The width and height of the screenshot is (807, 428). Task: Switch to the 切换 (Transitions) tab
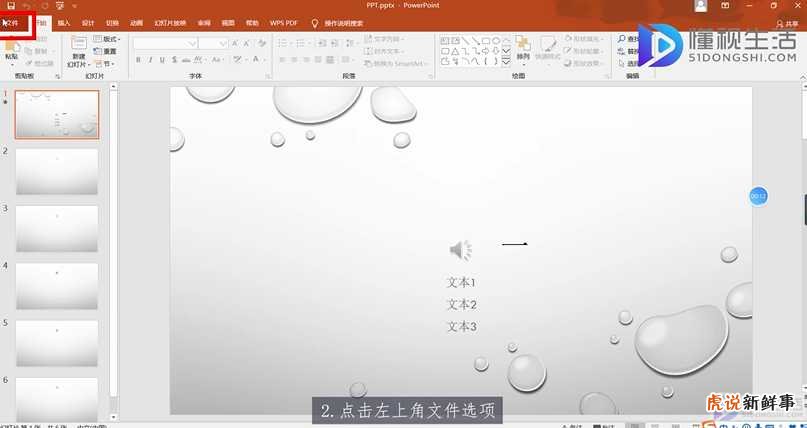[x=112, y=23]
